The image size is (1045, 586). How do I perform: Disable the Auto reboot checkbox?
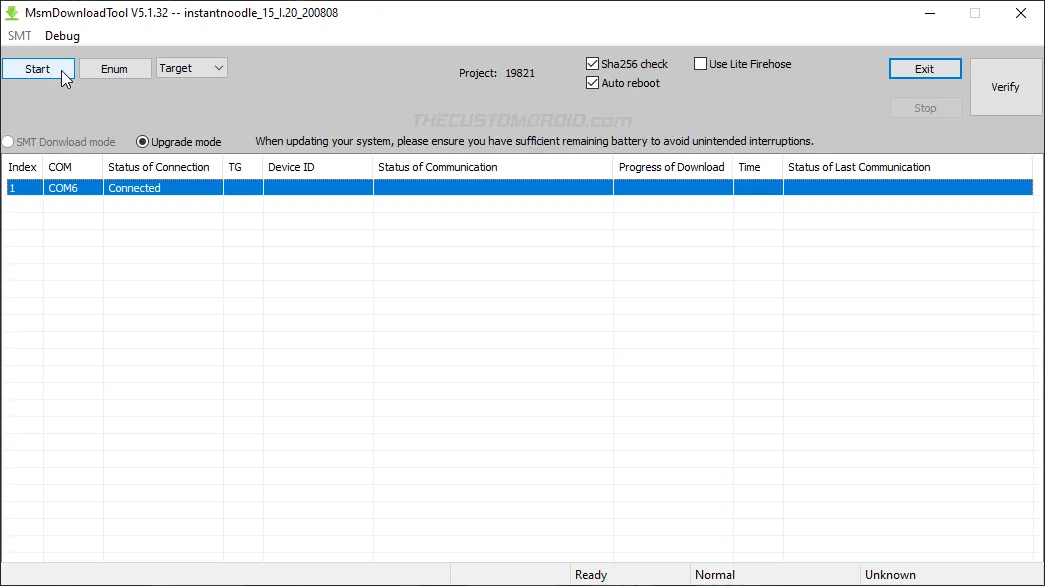(x=593, y=83)
